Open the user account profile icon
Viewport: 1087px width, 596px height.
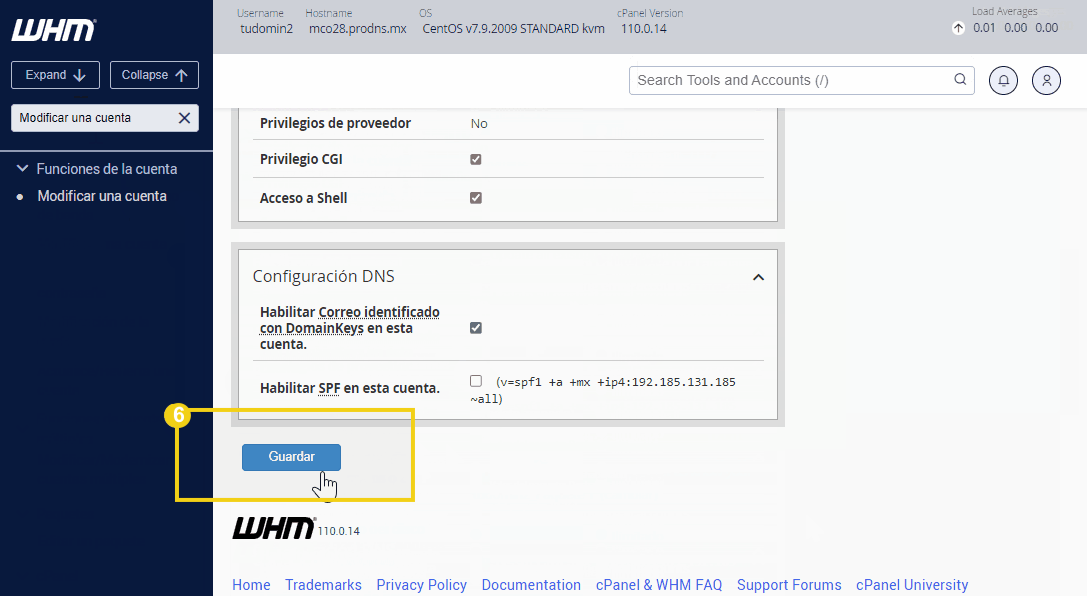pyautogui.click(x=1046, y=80)
